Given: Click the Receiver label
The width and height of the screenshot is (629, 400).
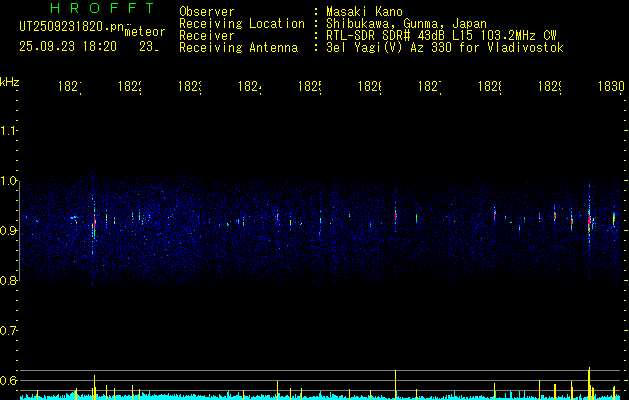Looking at the screenshot, I should click(207, 36).
